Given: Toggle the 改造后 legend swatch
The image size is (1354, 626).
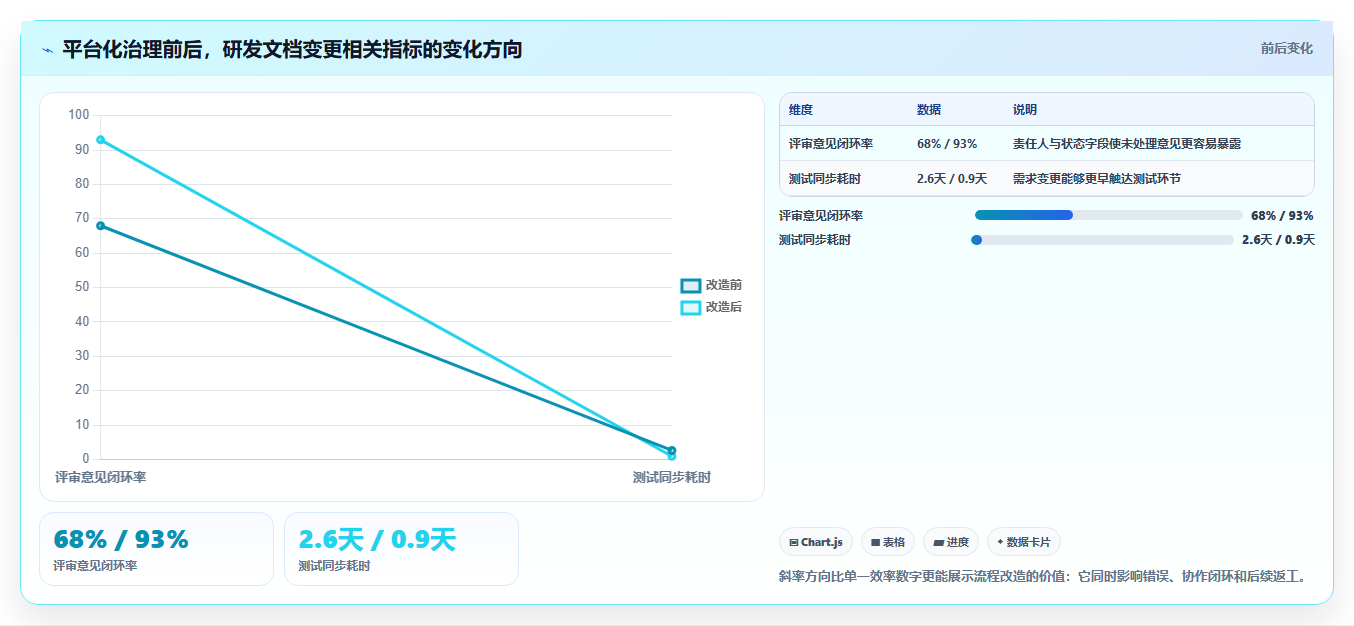Looking at the screenshot, I should pyautogui.click(x=691, y=308).
